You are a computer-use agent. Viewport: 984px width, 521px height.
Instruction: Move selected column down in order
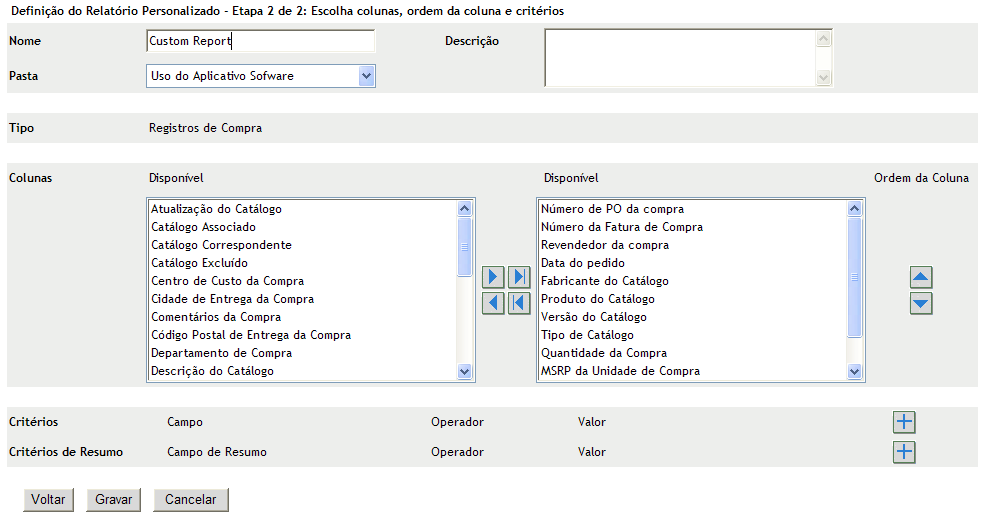pos(921,303)
